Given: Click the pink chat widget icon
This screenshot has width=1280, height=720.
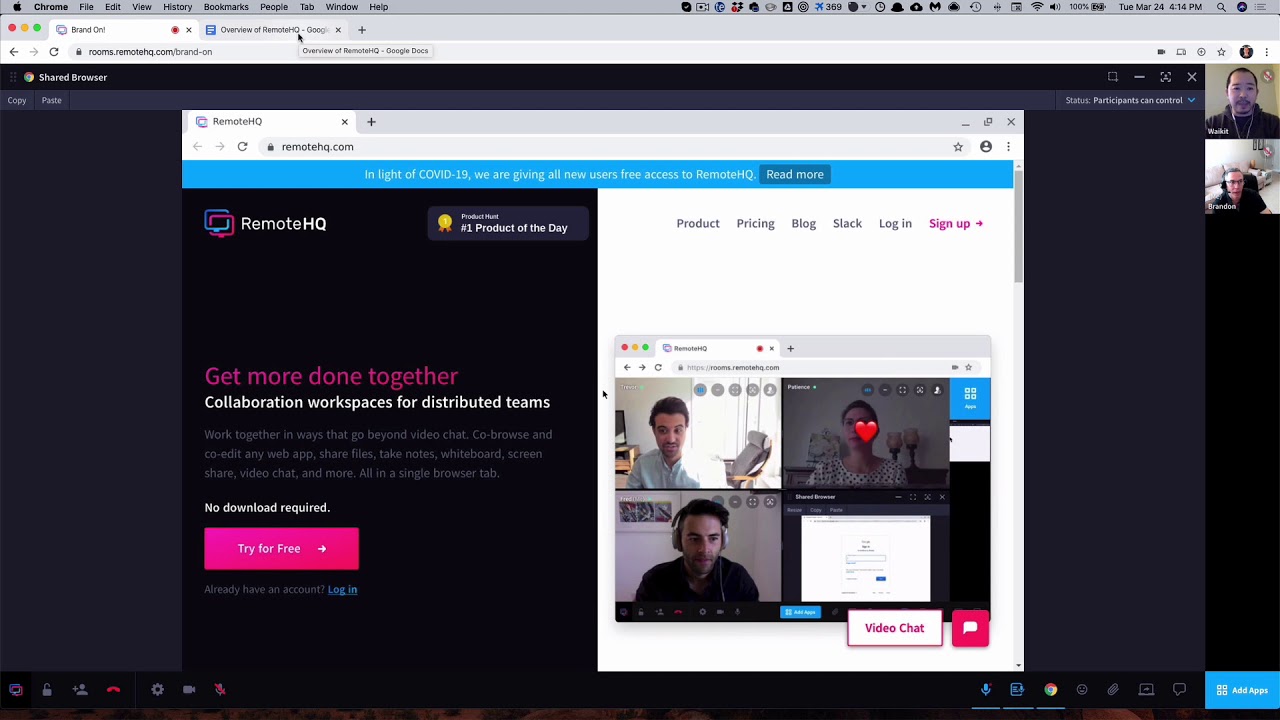Looking at the screenshot, I should click(970, 628).
